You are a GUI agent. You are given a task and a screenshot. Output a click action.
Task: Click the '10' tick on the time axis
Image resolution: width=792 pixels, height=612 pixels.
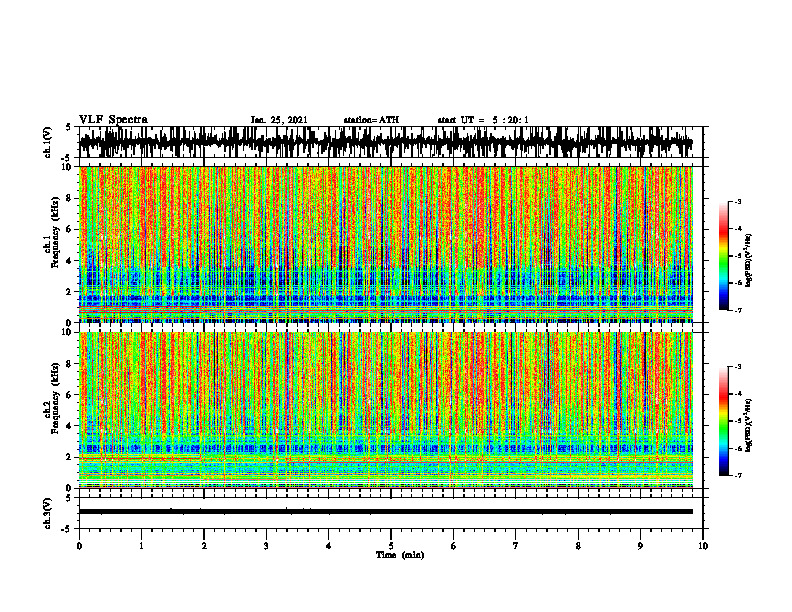click(703, 546)
